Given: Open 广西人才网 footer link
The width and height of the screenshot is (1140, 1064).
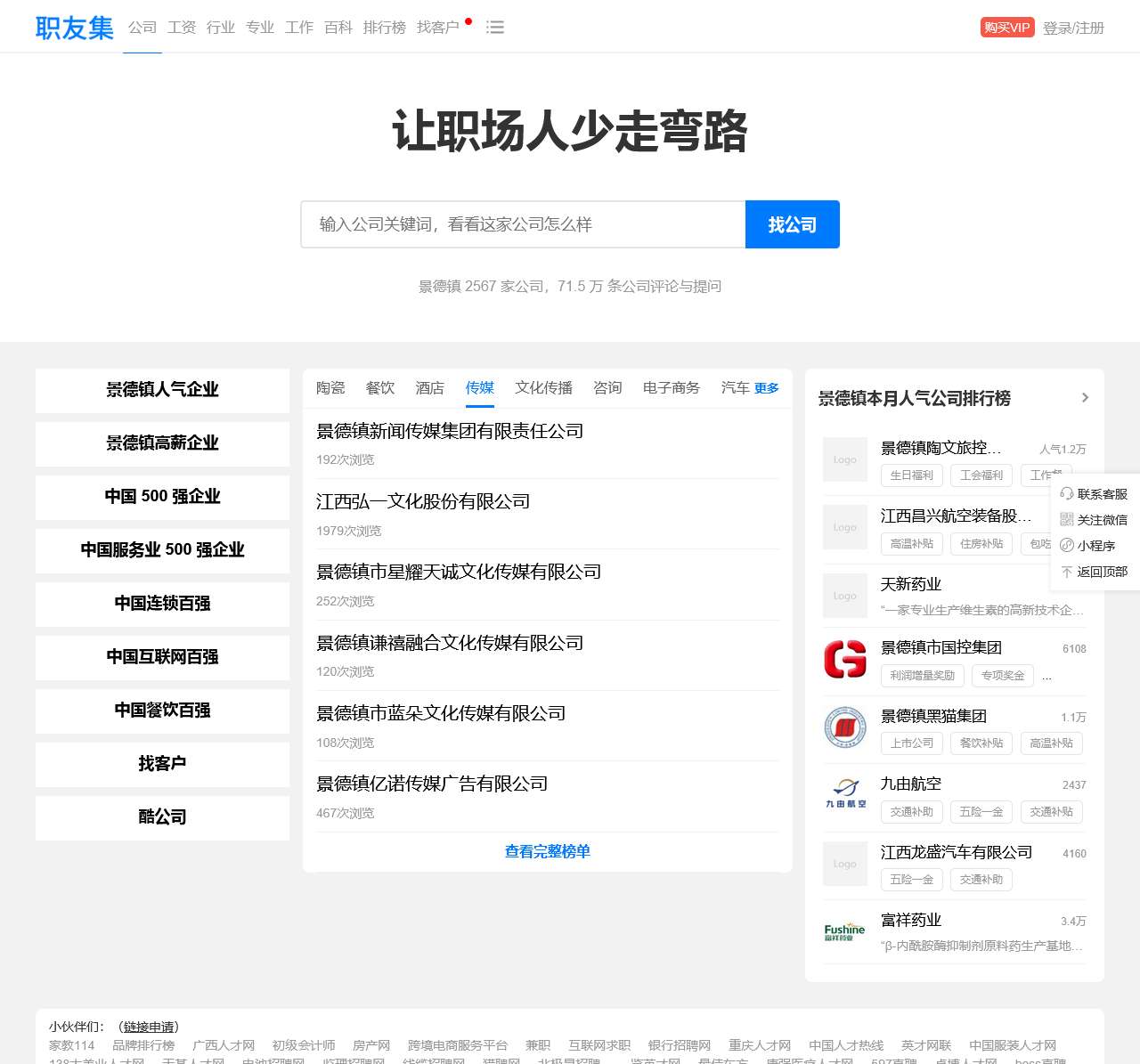Looking at the screenshot, I should 224,1045.
